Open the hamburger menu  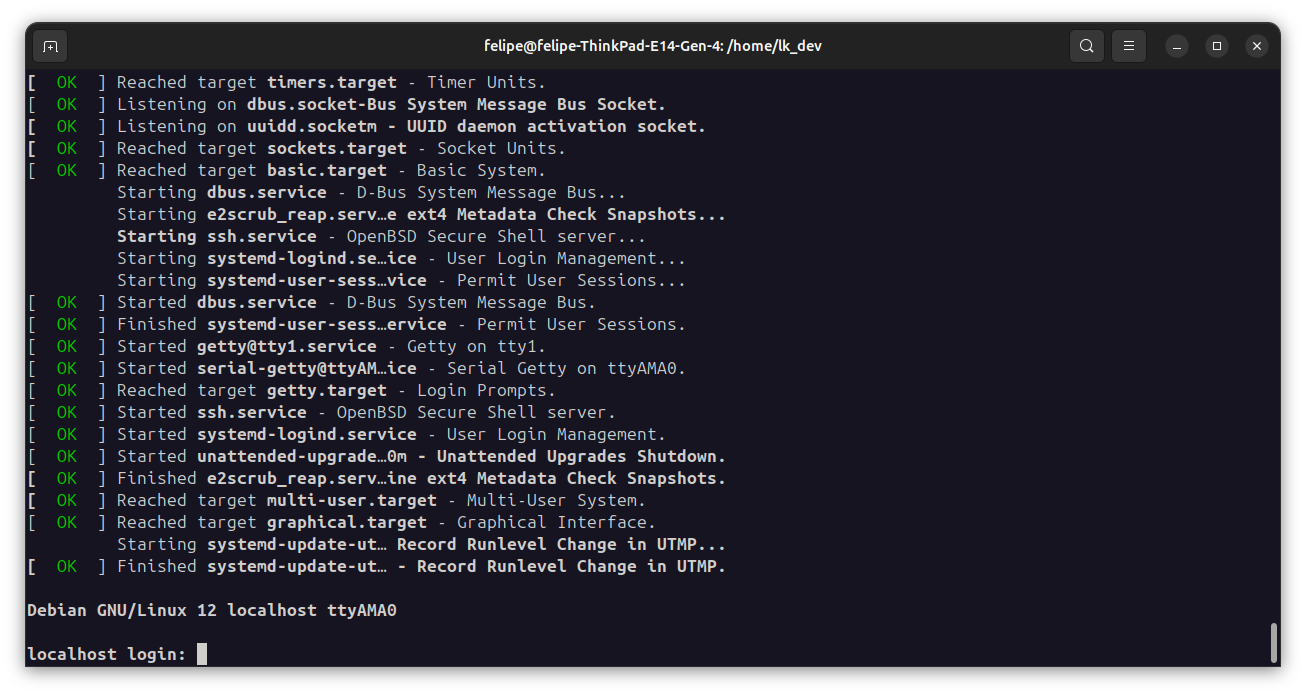coord(1128,46)
